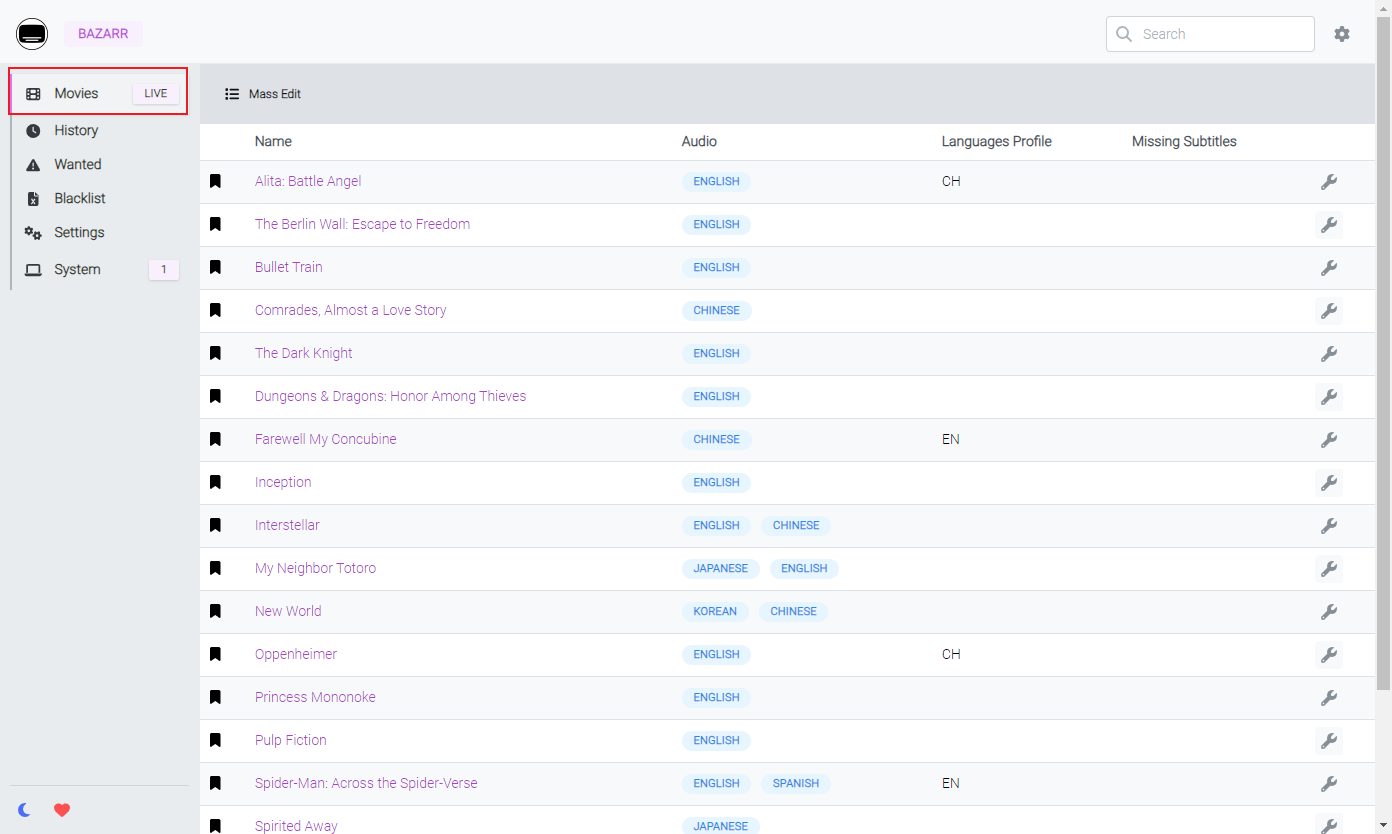Open Spider-Man: Across the Spider-Verse link

point(366,783)
